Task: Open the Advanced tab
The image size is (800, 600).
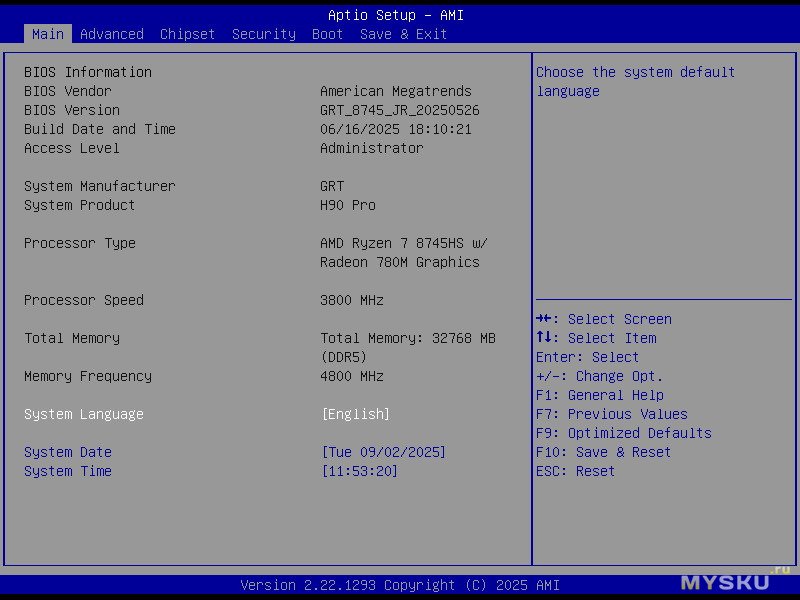Action: [x=111, y=34]
